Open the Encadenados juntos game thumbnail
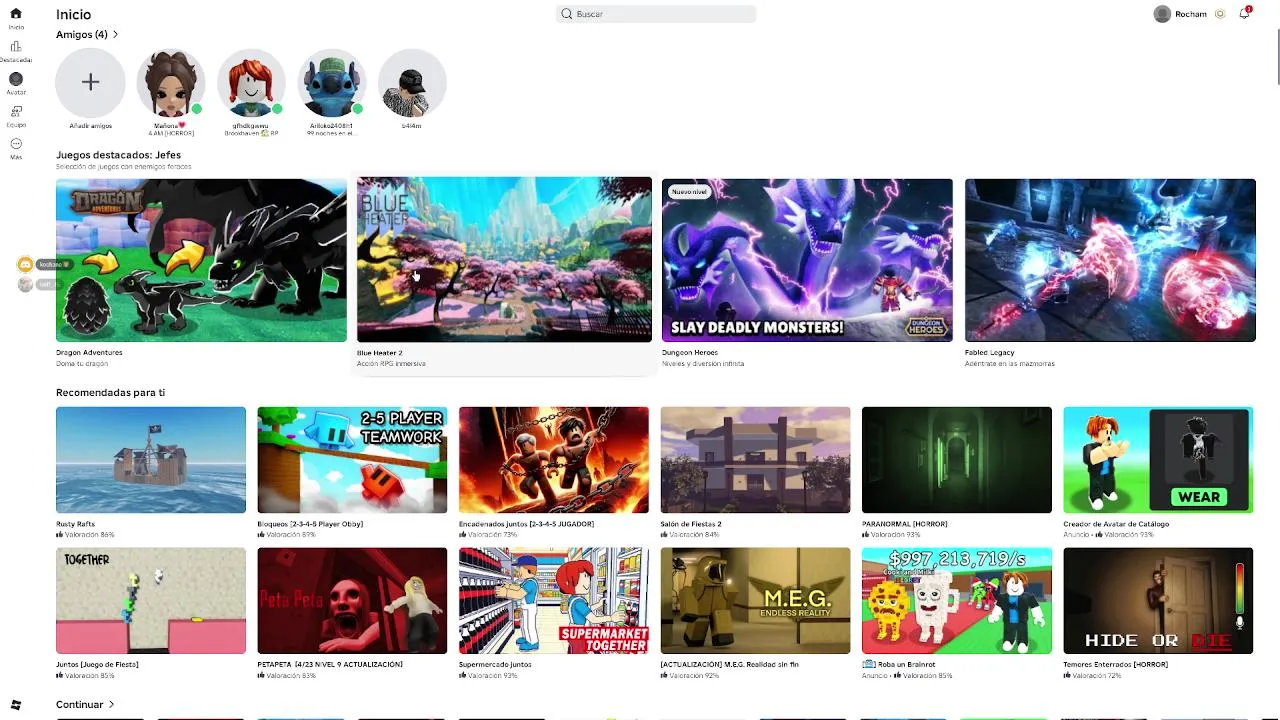Viewport: 1280px width, 720px height. 554,460
